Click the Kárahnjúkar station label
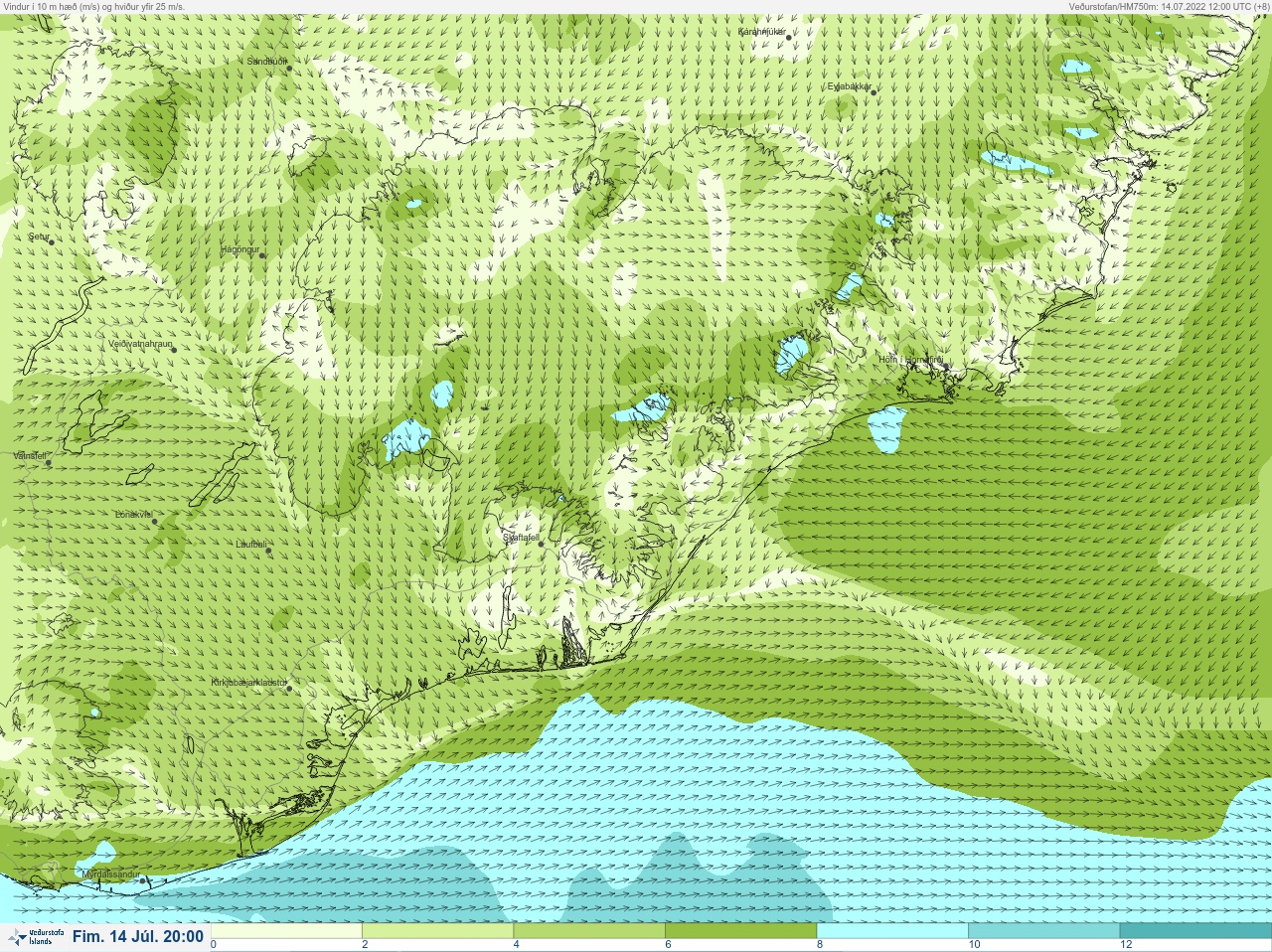Screen dimensions: 1272x952 coord(762,32)
